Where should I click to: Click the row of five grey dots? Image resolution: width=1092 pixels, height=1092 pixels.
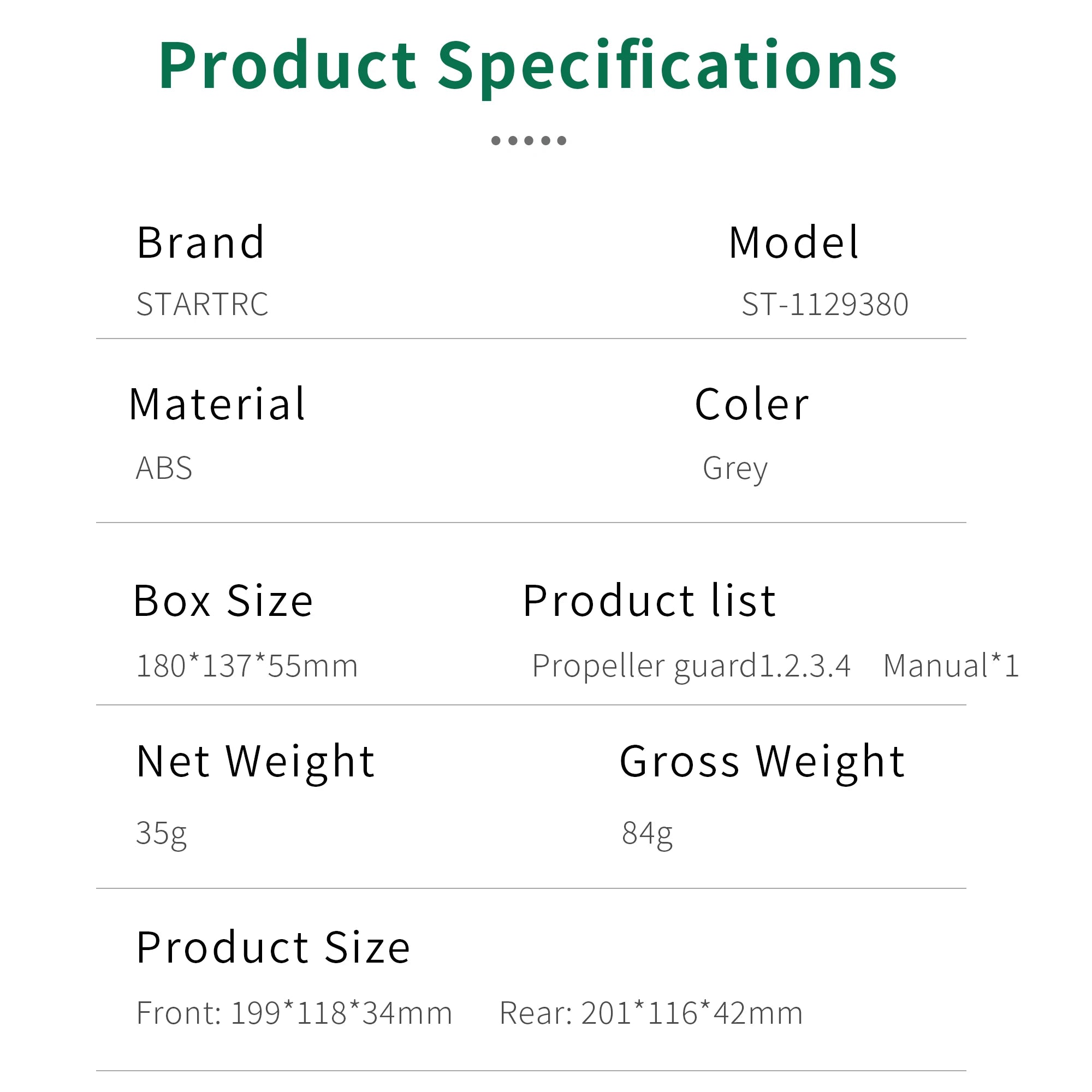[x=529, y=140]
